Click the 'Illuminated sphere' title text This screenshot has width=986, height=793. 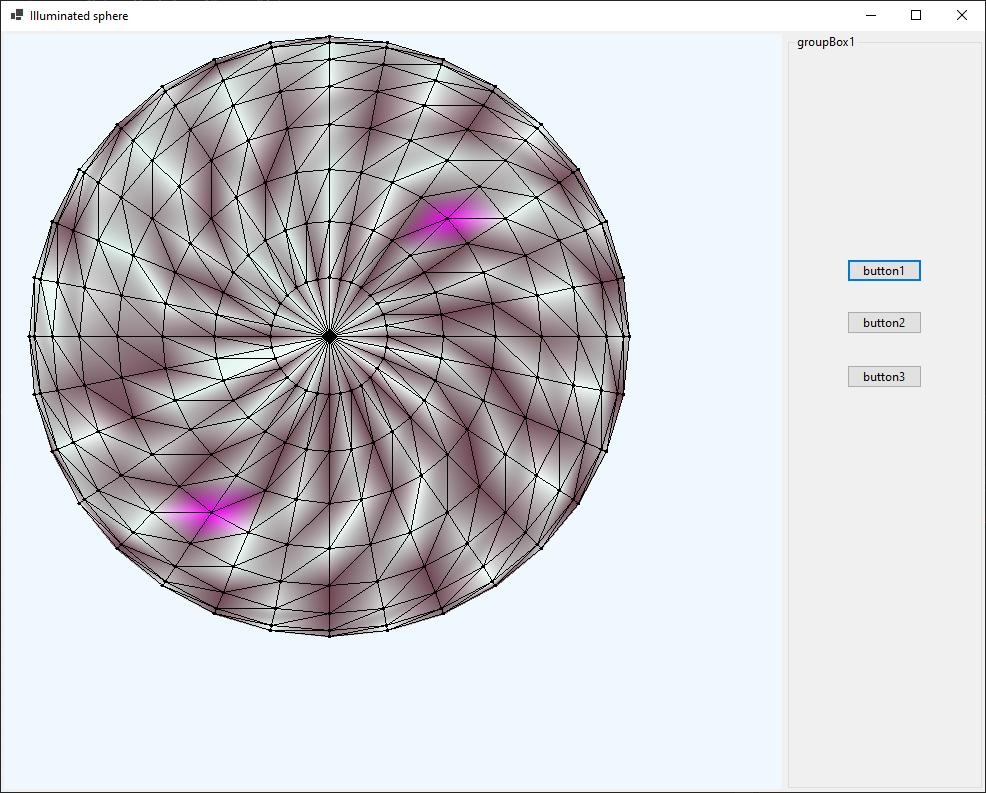[x=79, y=16]
